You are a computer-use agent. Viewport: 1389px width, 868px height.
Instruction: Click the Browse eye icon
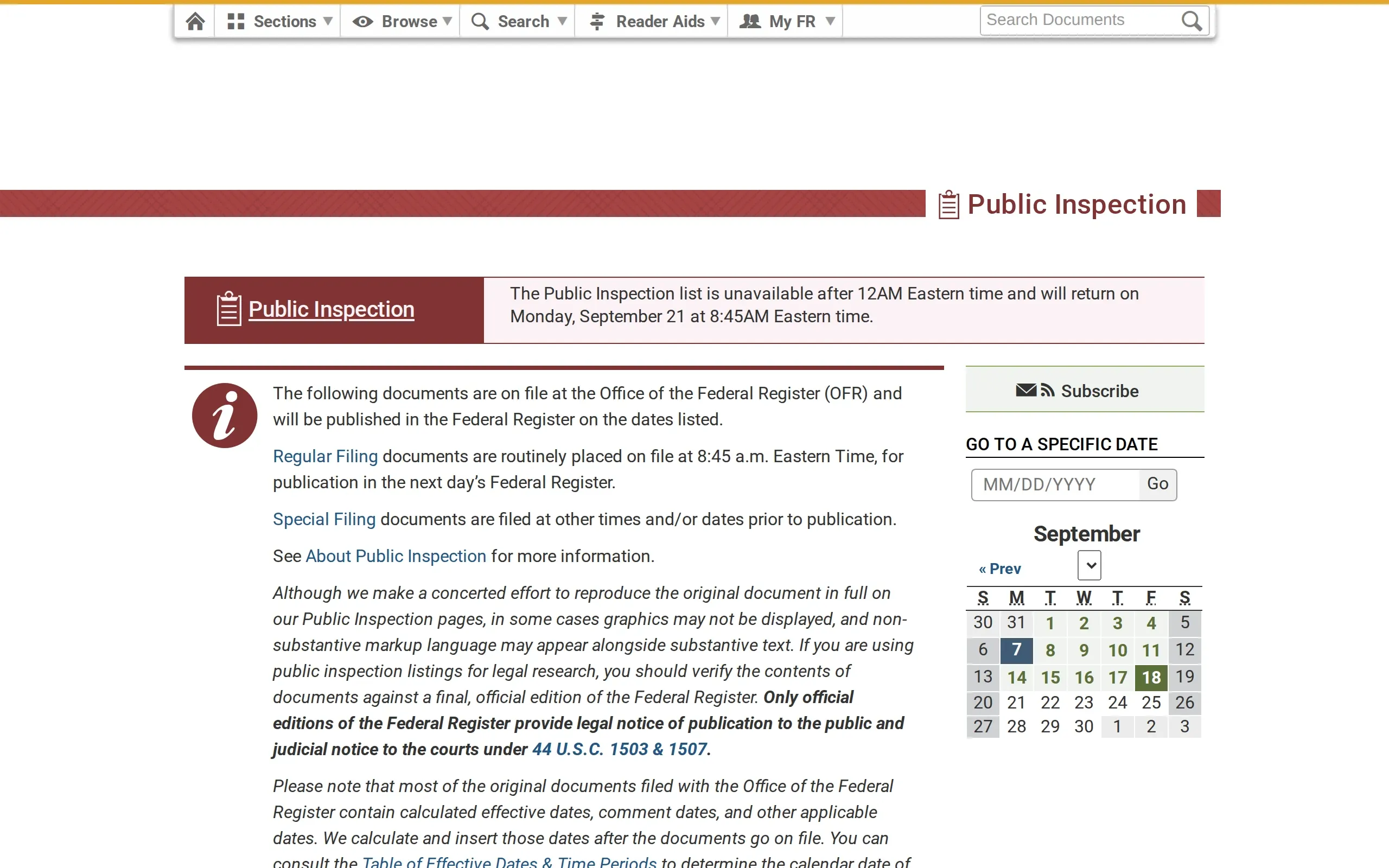pos(363,22)
